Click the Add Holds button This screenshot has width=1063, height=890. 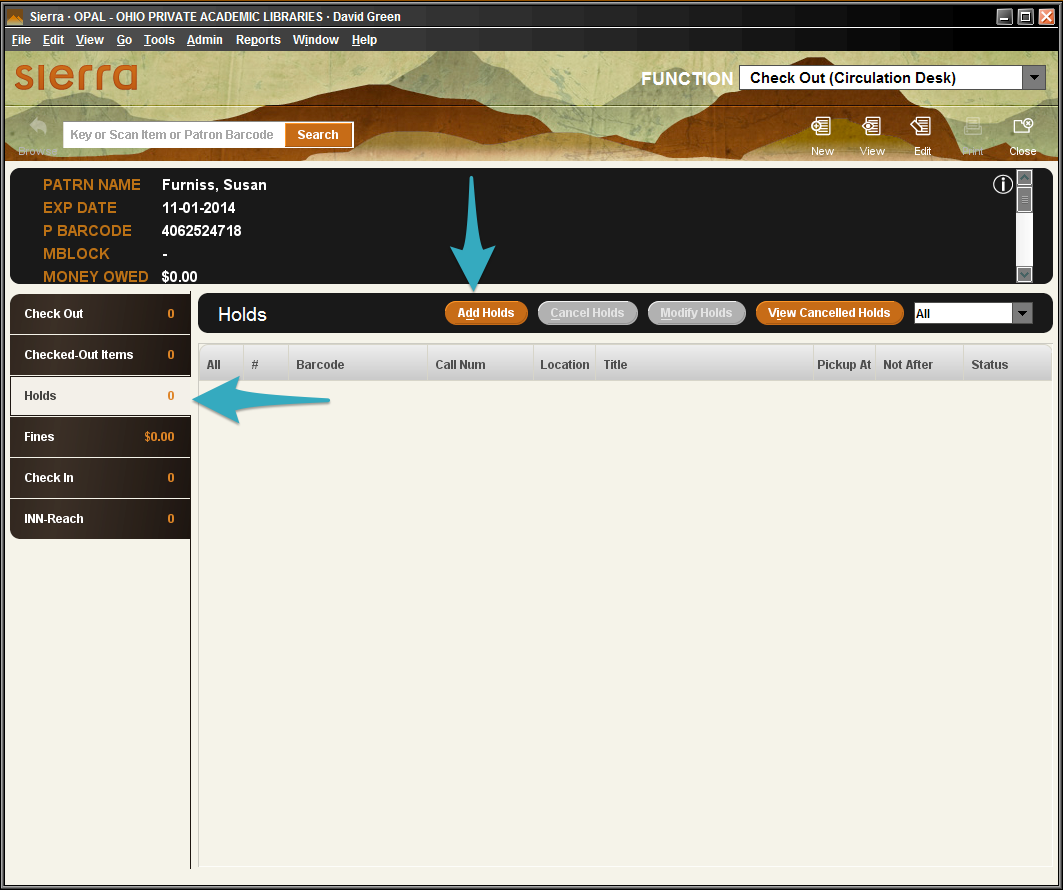click(x=486, y=313)
